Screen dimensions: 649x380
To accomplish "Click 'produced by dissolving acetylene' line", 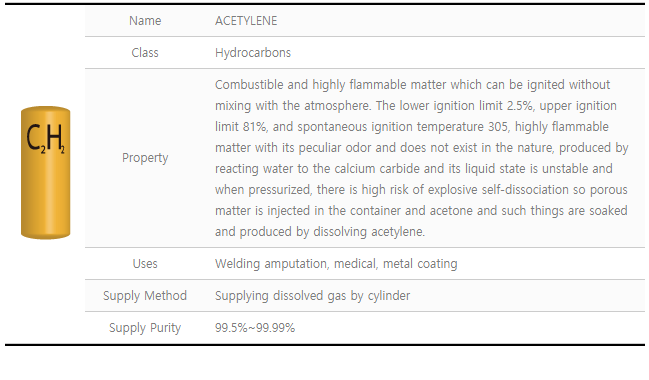I will [320, 232].
